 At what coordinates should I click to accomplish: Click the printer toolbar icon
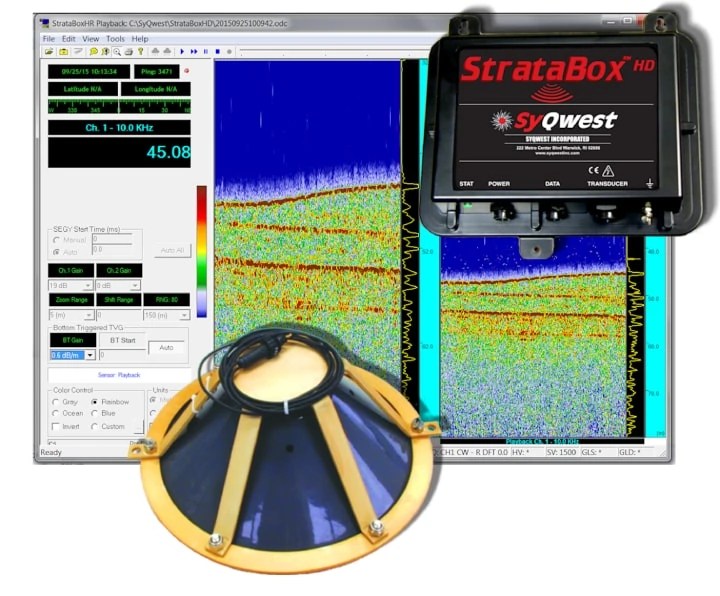[129, 52]
